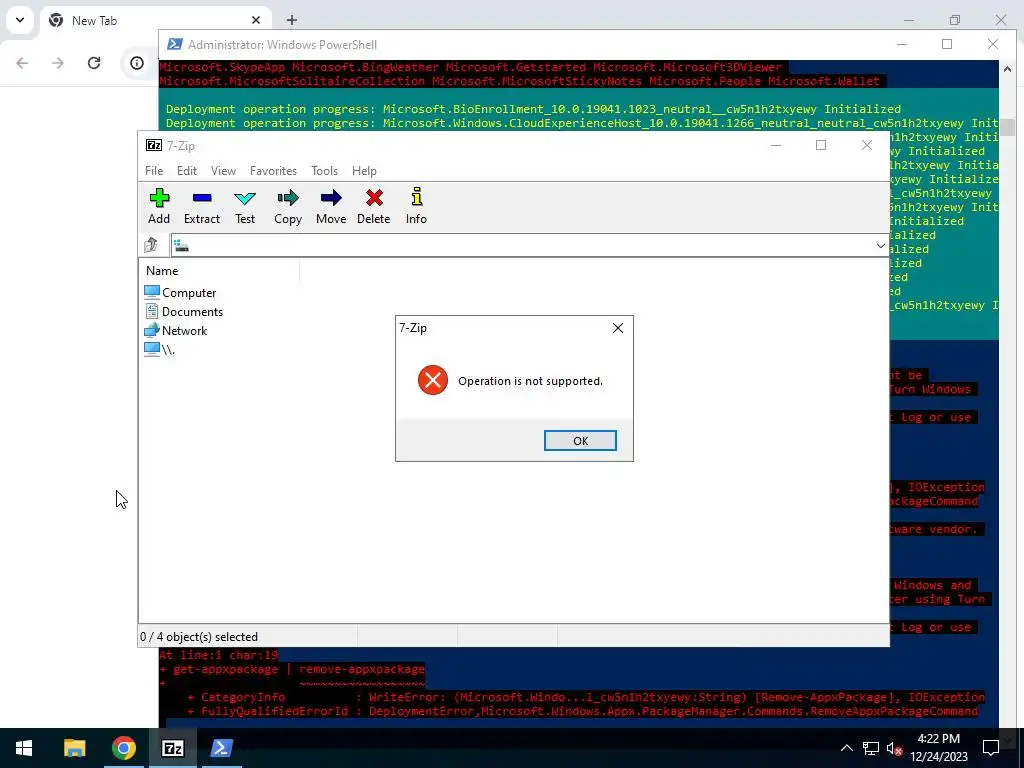Open the File menu in 7-Zip

point(154,170)
